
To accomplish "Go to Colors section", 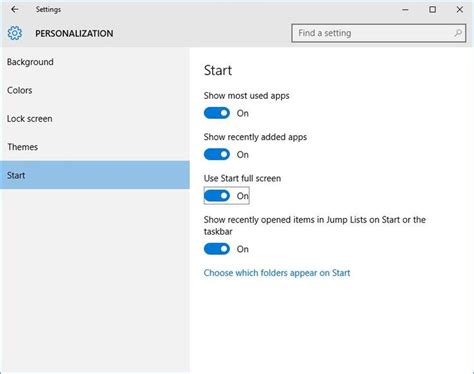I will [x=95, y=90].
